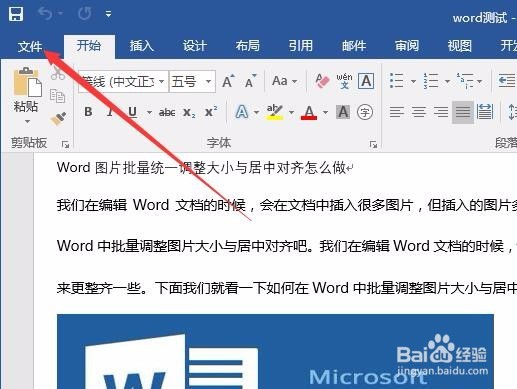Toggle Bold formatting
Screen dimensions: 517x389
click(88, 112)
